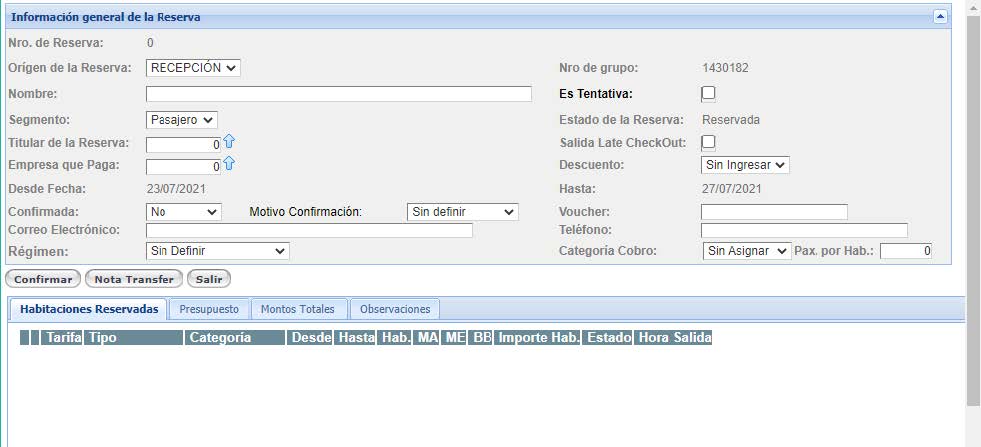Click the blue arrow beside Empresa que Paga
The height and width of the screenshot is (447, 981).
pos(229,164)
